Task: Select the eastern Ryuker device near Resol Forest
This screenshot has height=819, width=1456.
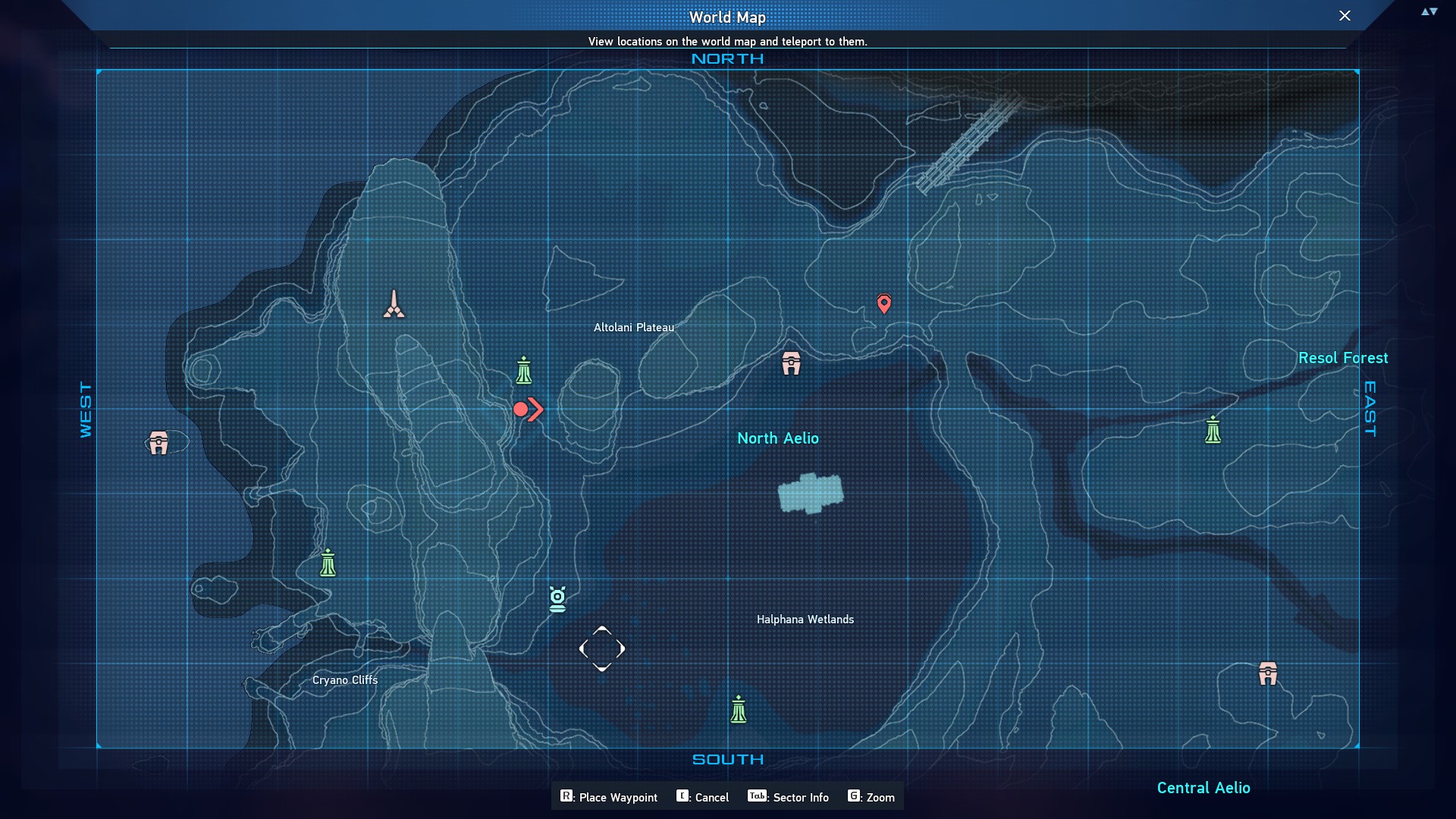Action: pyautogui.click(x=1213, y=430)
